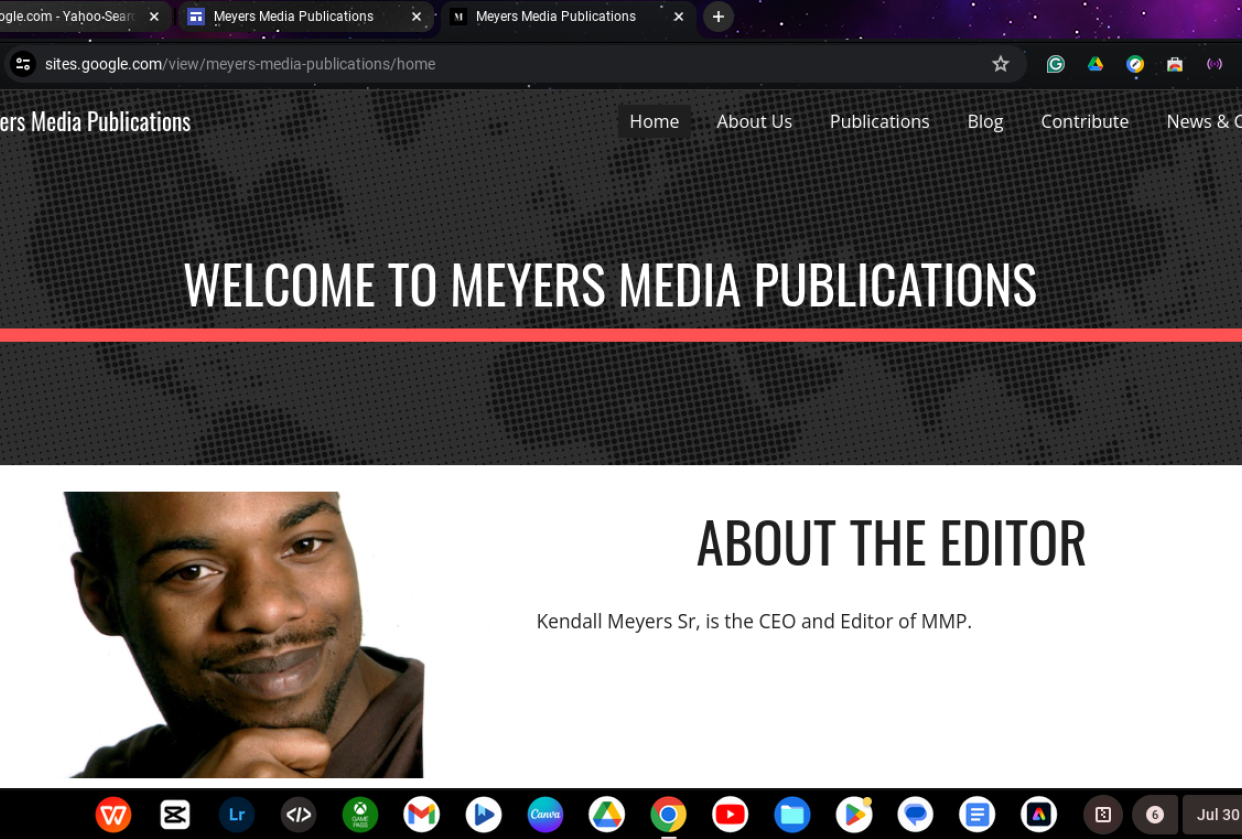Viewport: 1242px width, 839px height.
Task: Open the Contribute page
Action: click(1084, 121)
